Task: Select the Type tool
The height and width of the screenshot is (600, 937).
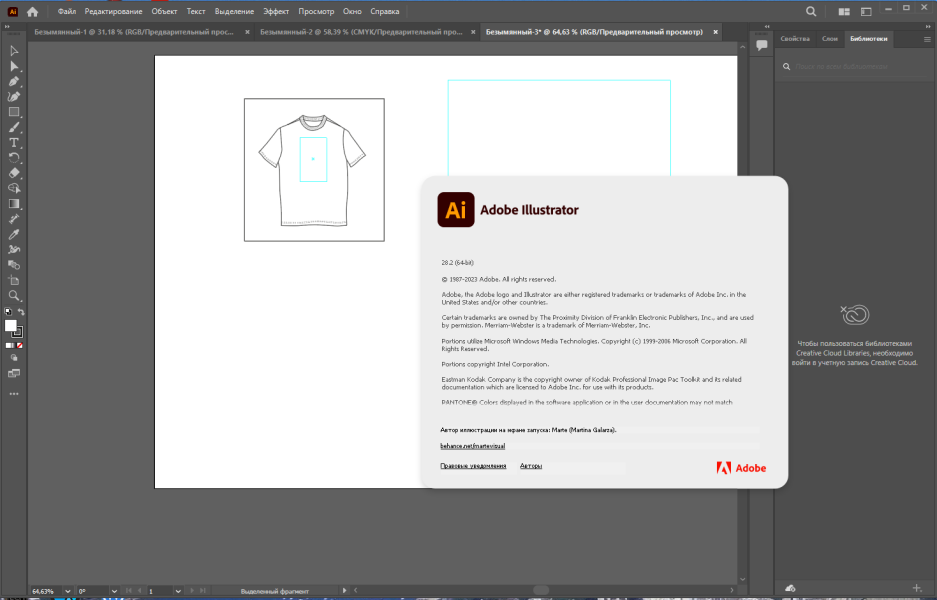Action: [x=14, y=142]
